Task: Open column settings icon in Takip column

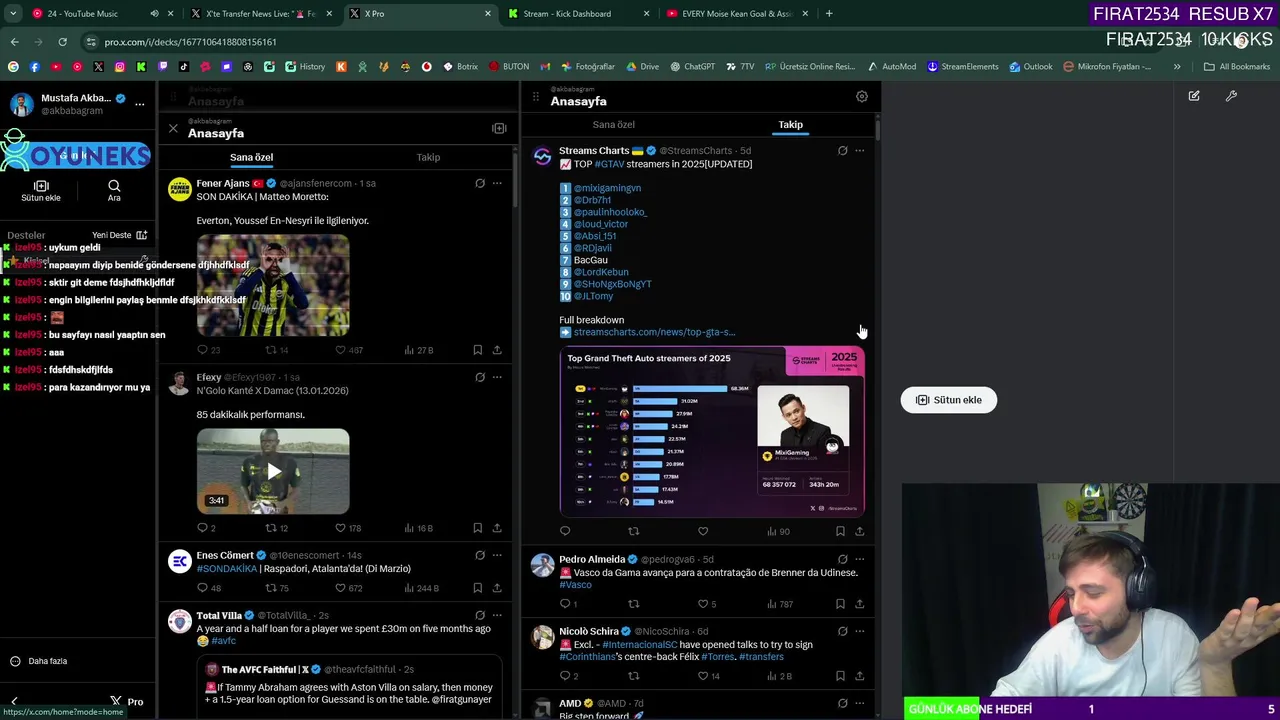Action: pos(862,97)
